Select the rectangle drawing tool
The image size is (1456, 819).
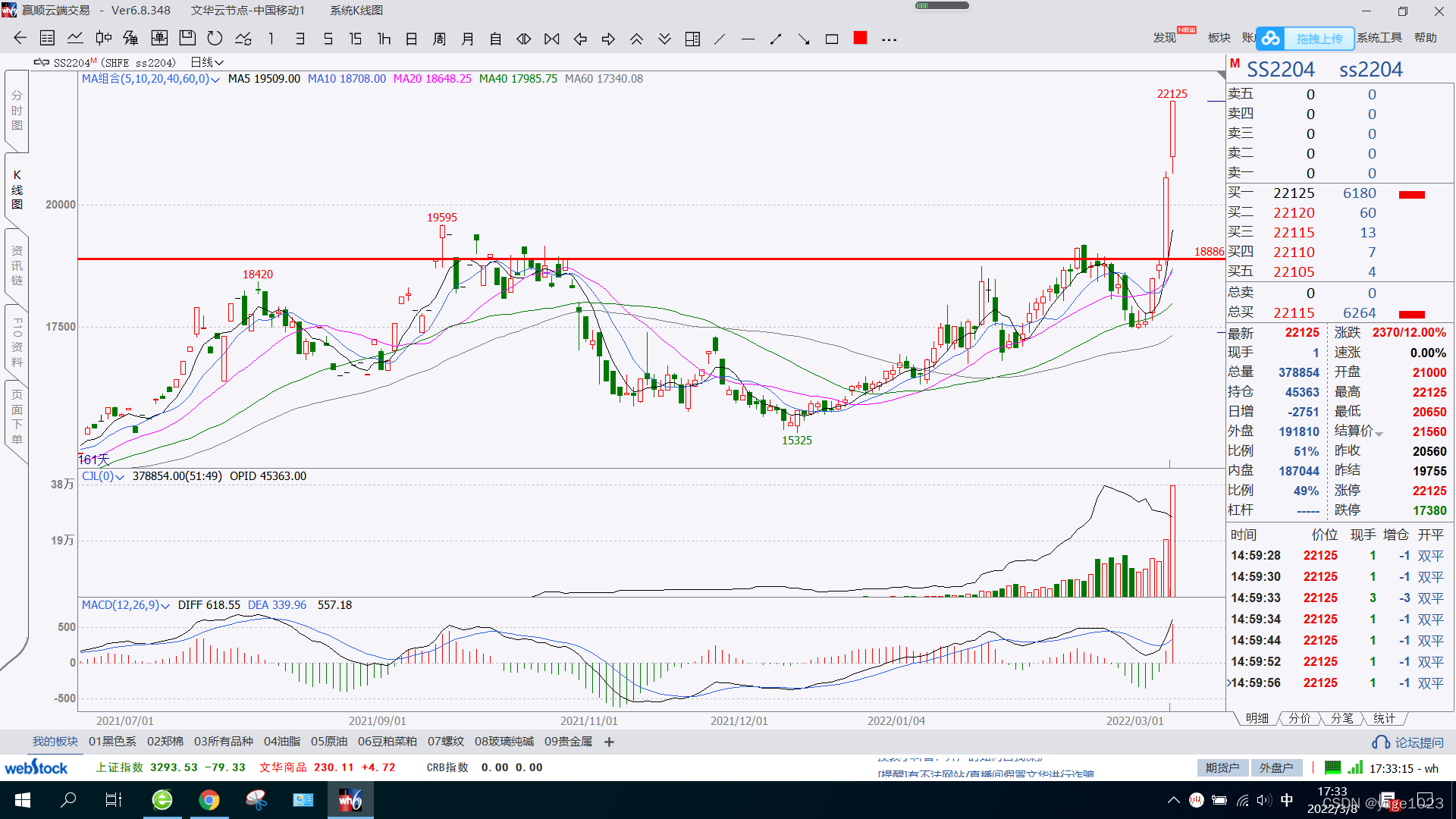click(832, 39)
